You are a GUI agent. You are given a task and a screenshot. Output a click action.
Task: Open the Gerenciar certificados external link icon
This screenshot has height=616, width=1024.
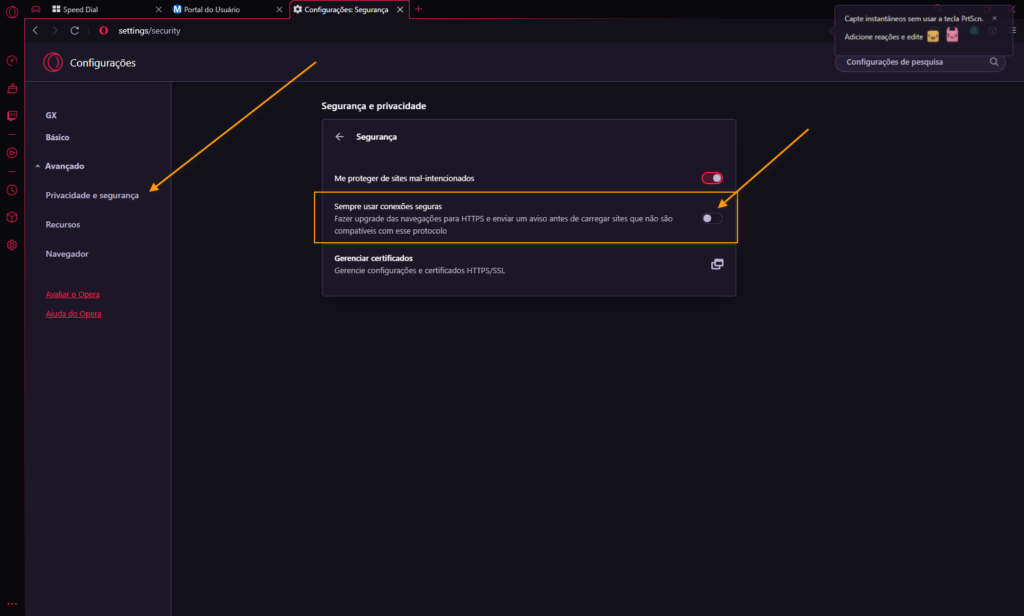717,264
